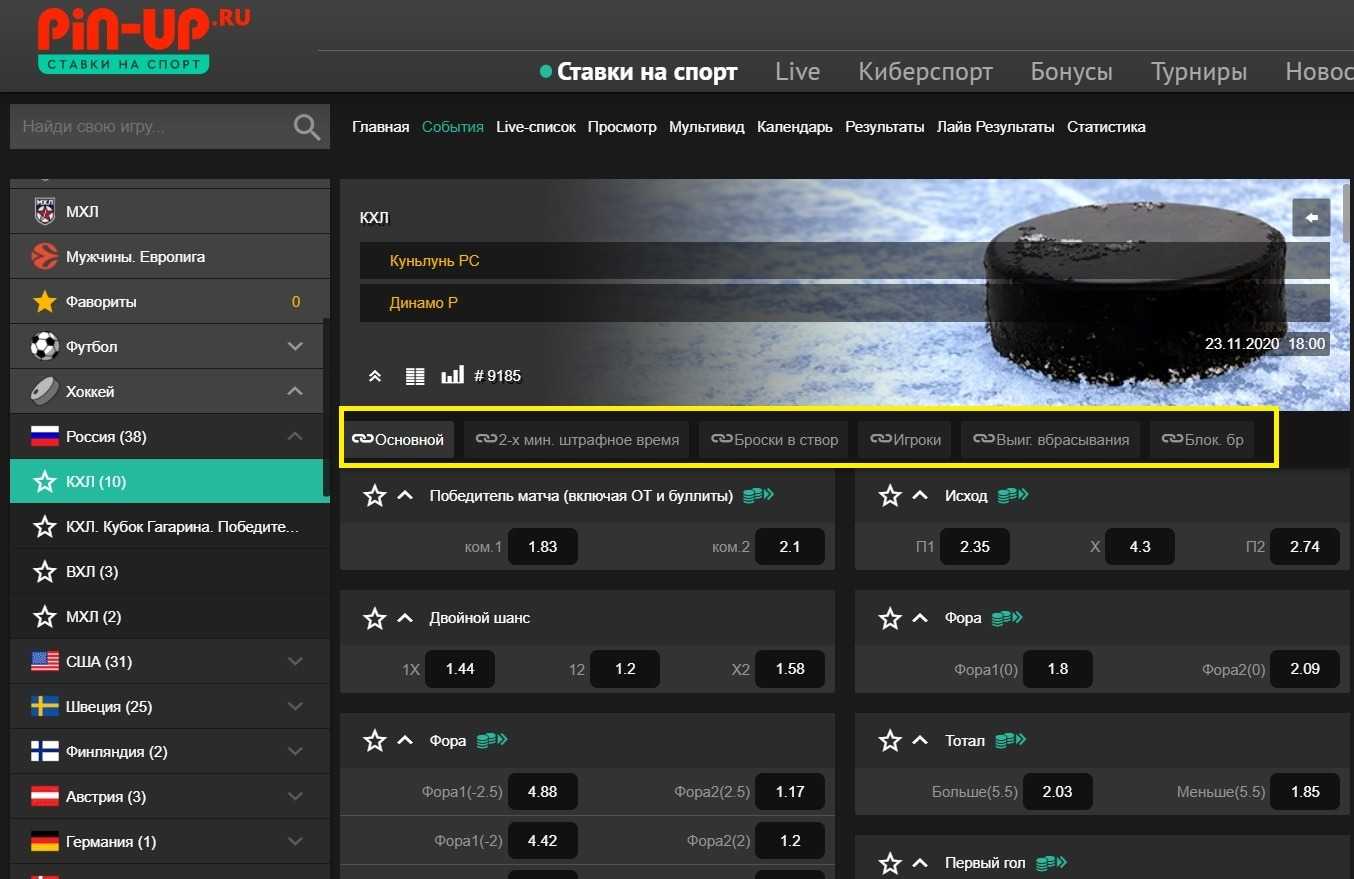Expand the США (31) country list
Screen dimensions: 1354x879
point(295,661)
